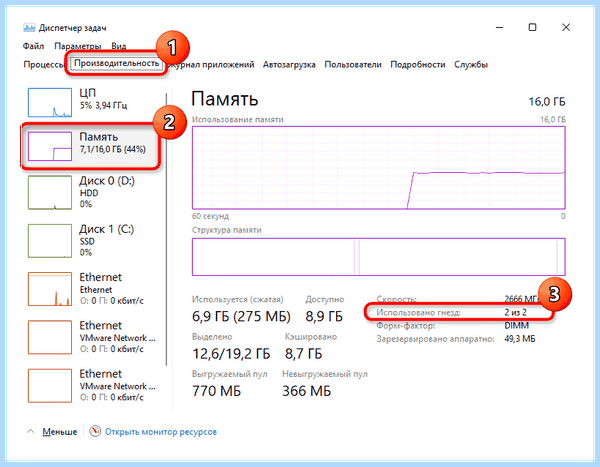Switch to the Пользователи tab

[353, 65]
